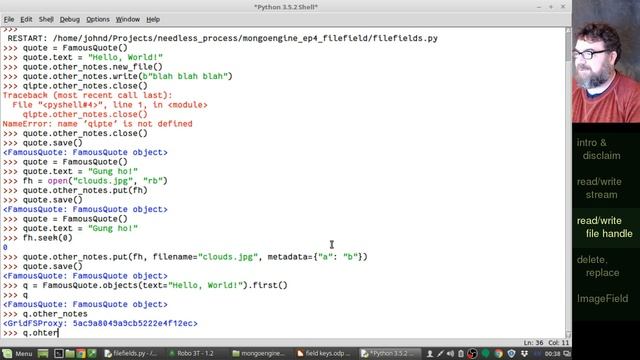Screen dimensions: 640x360
Task: Click the show desktop icon in the taskbar
Action: (x=43, y=353)
